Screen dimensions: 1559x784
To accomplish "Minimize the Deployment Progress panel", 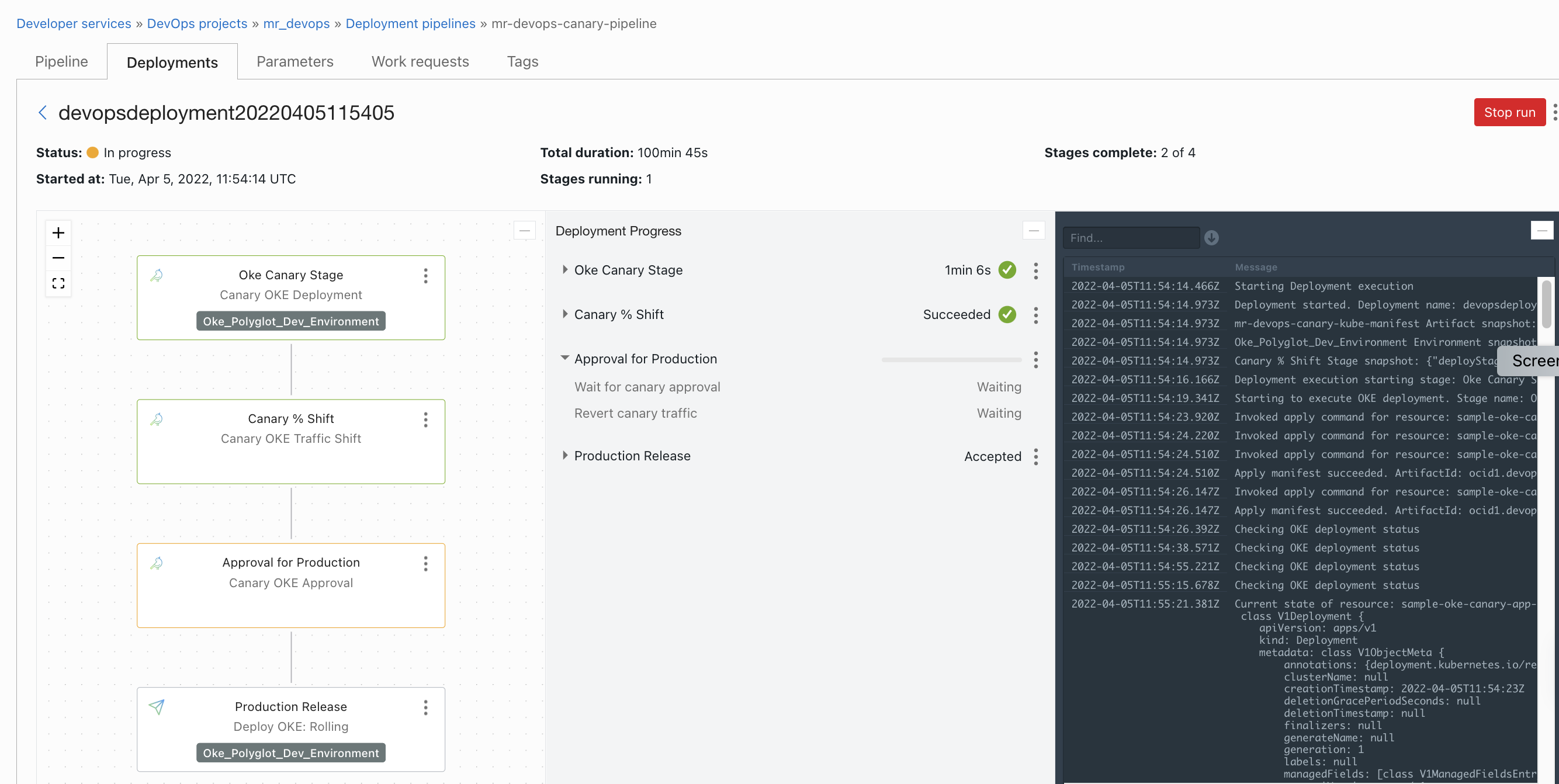I will 1033,231.
